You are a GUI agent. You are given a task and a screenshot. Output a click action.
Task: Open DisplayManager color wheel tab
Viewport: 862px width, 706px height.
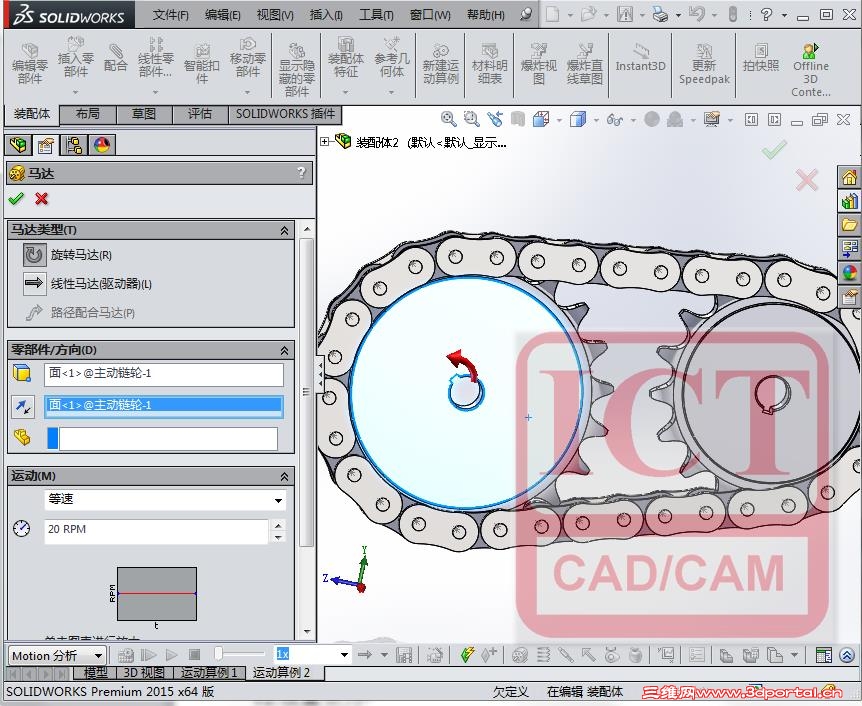coord(102,145)
